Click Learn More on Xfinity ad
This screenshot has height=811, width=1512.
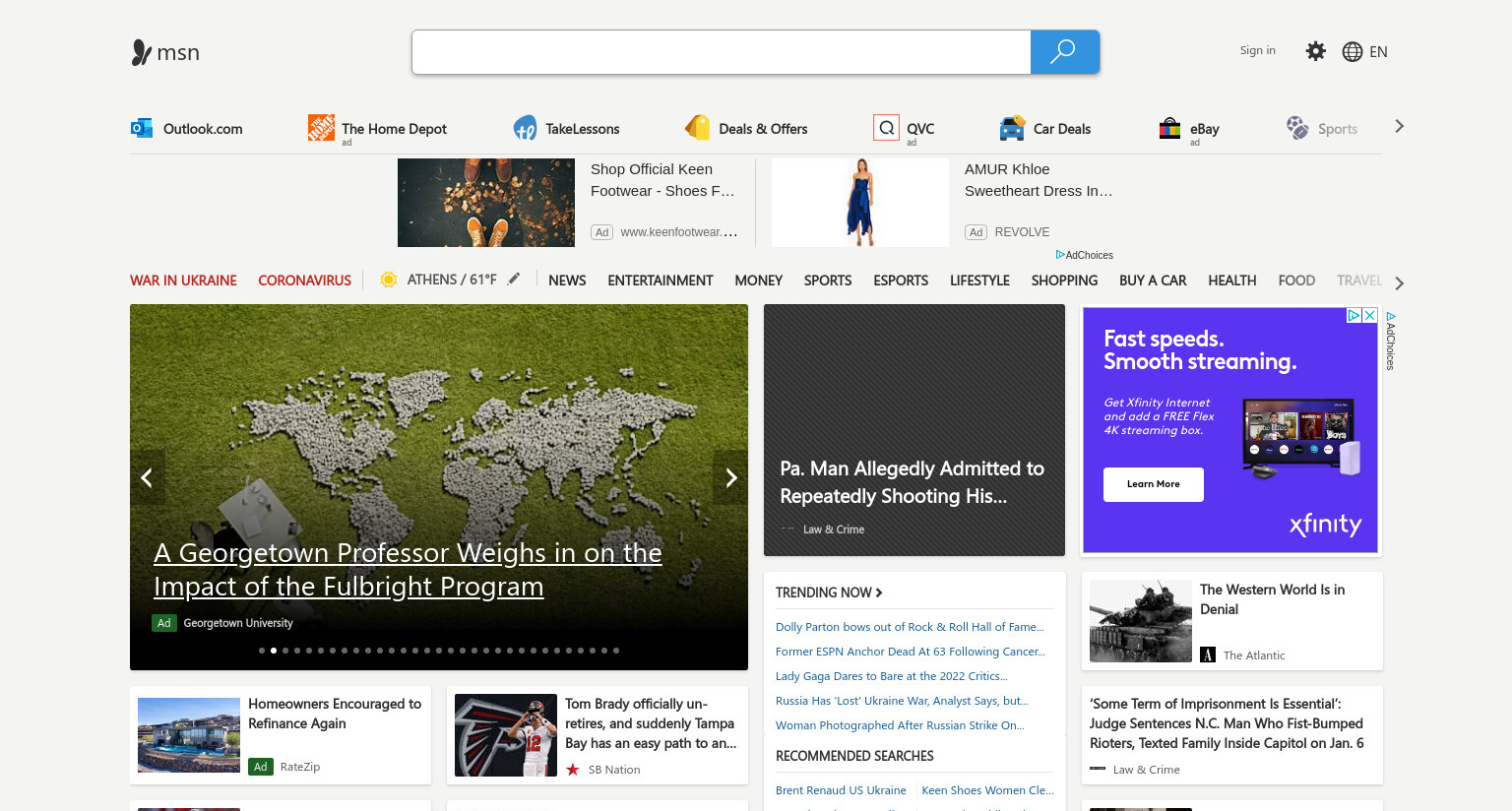pyautogui.click(x=1153, y=484)
